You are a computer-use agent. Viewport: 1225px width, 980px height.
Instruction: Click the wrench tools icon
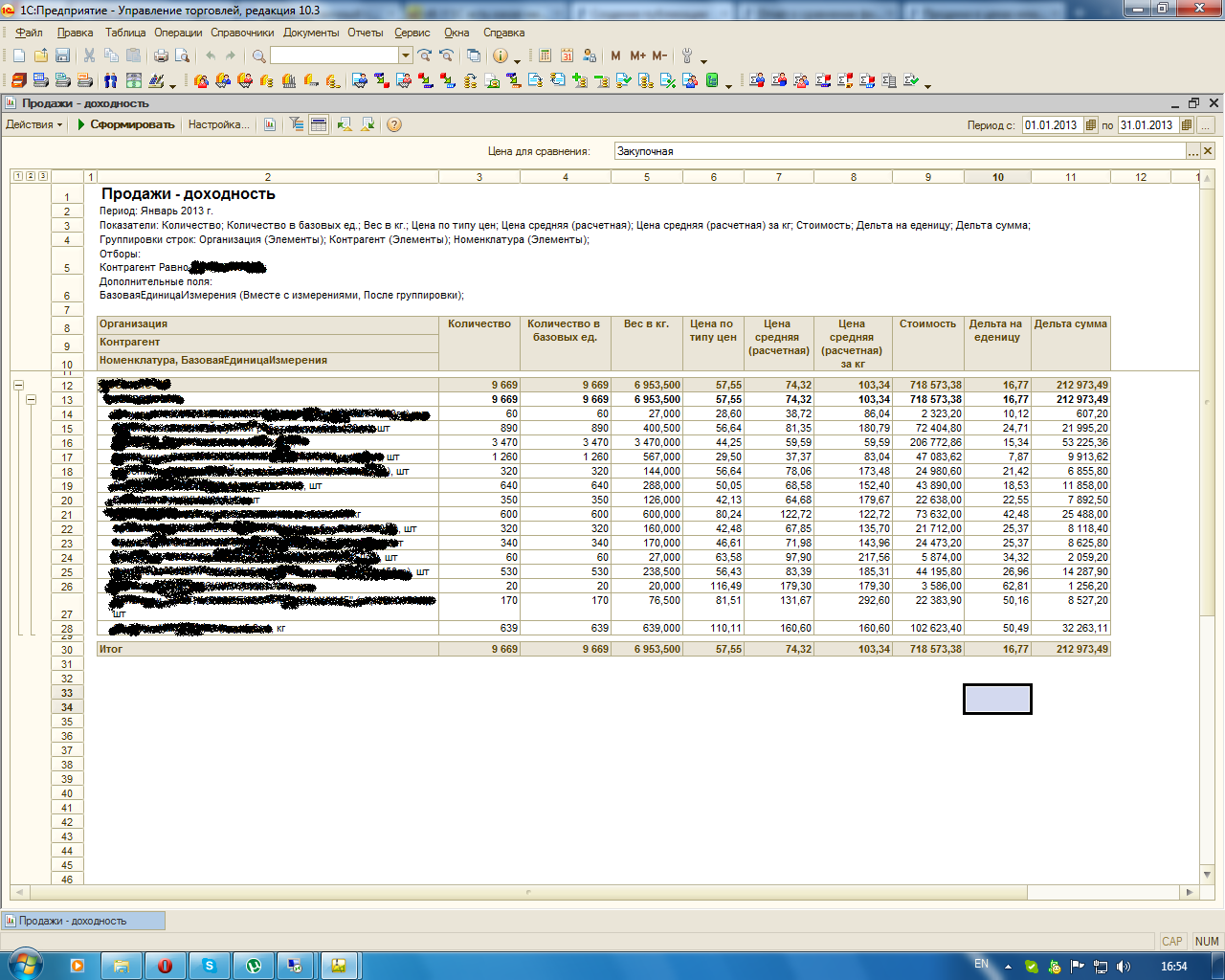click(x=687, y=56)
